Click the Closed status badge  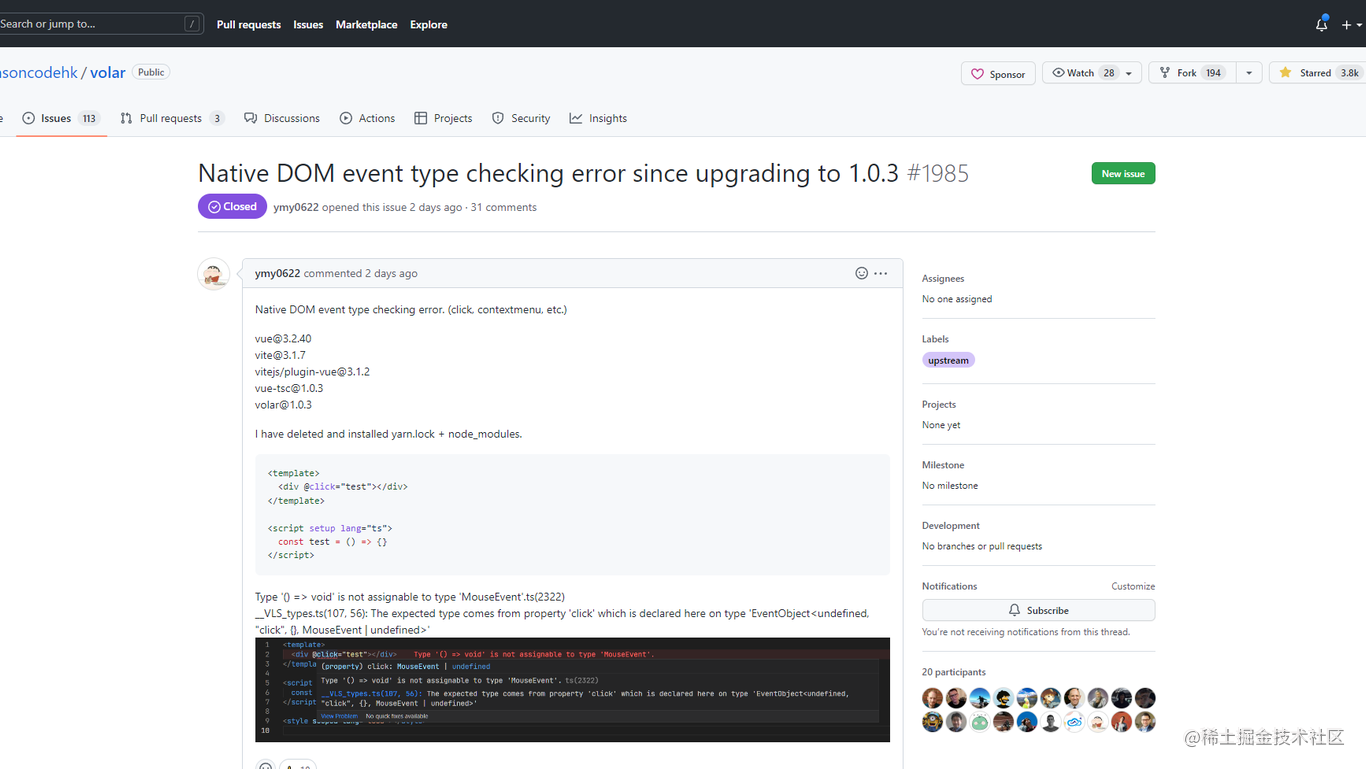232,206
